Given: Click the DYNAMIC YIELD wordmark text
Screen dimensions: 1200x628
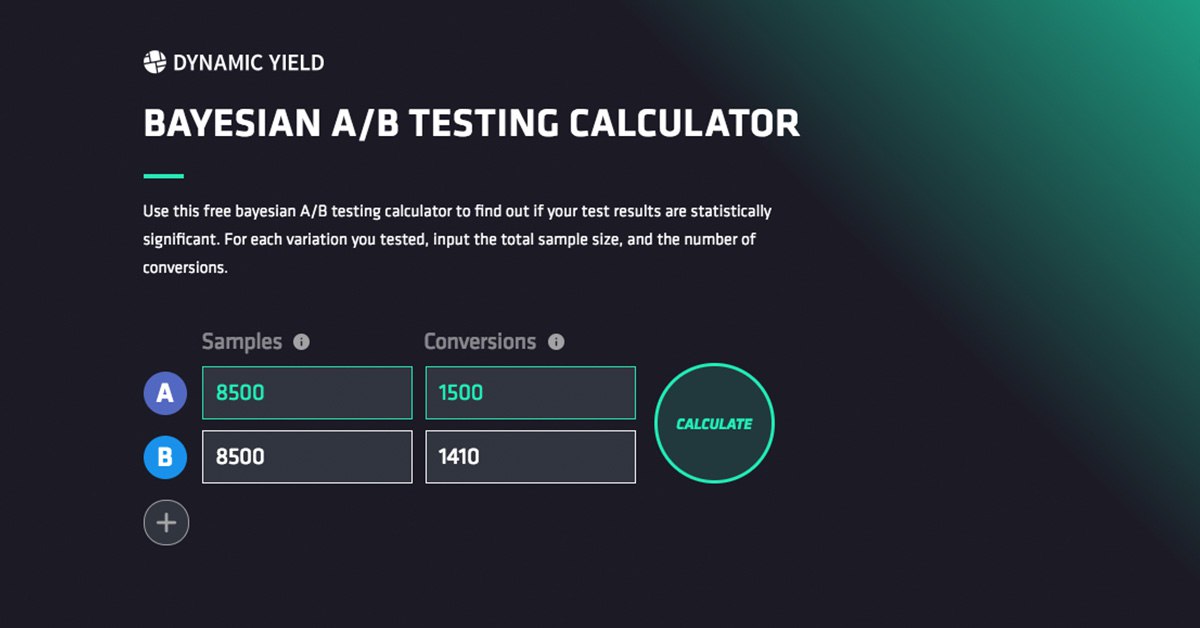Looking at the screenshot, I should pyautogui.click(x=248, y=63).
